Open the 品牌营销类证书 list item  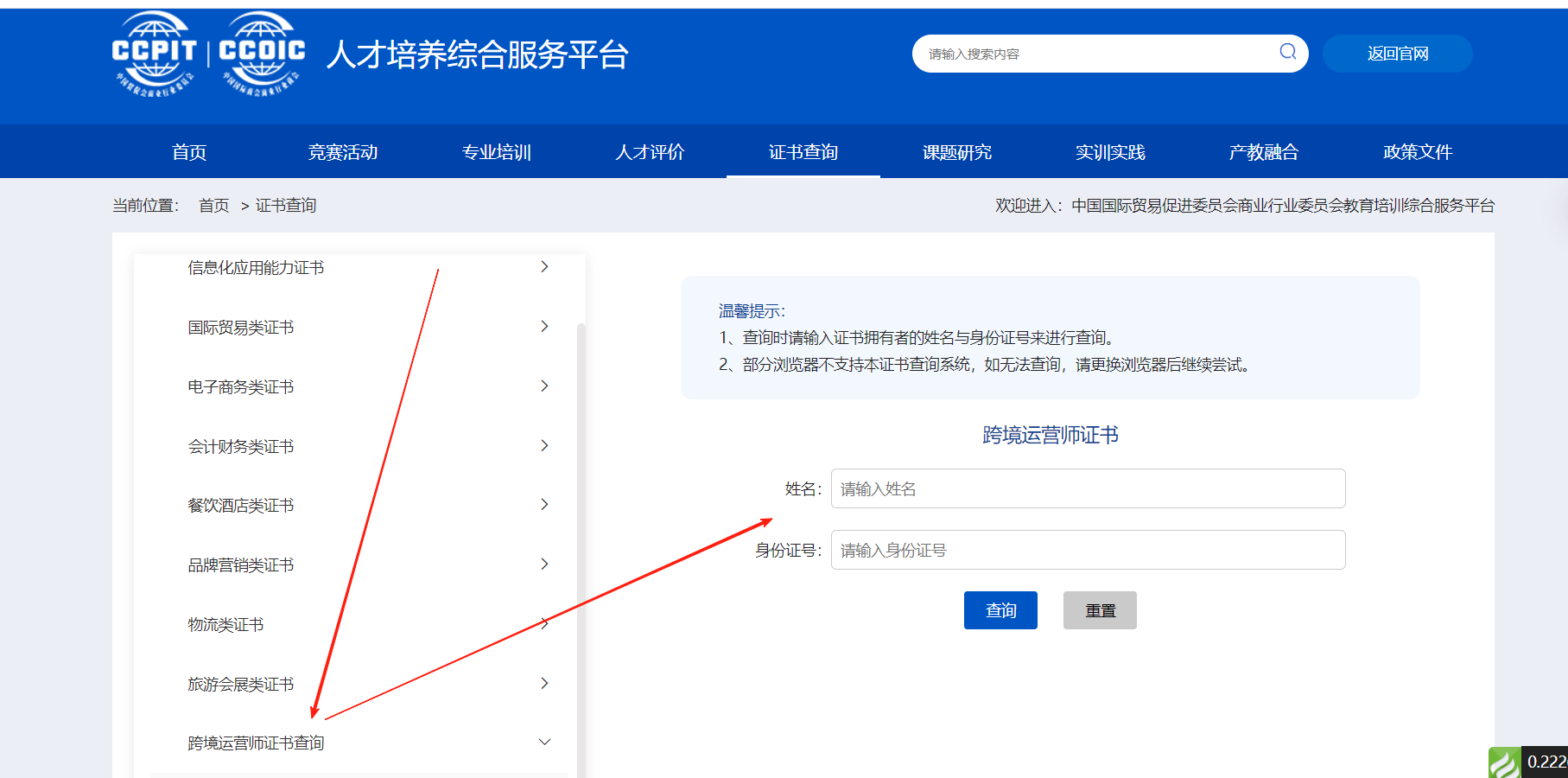coord(241,565)
